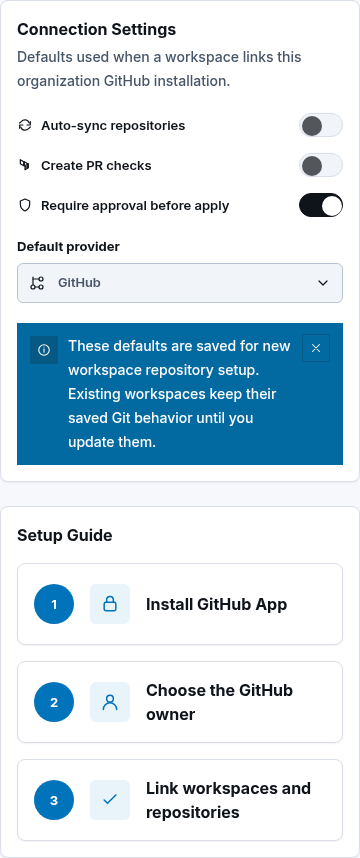Disable Require approval before apply switch

coord(321,205)
